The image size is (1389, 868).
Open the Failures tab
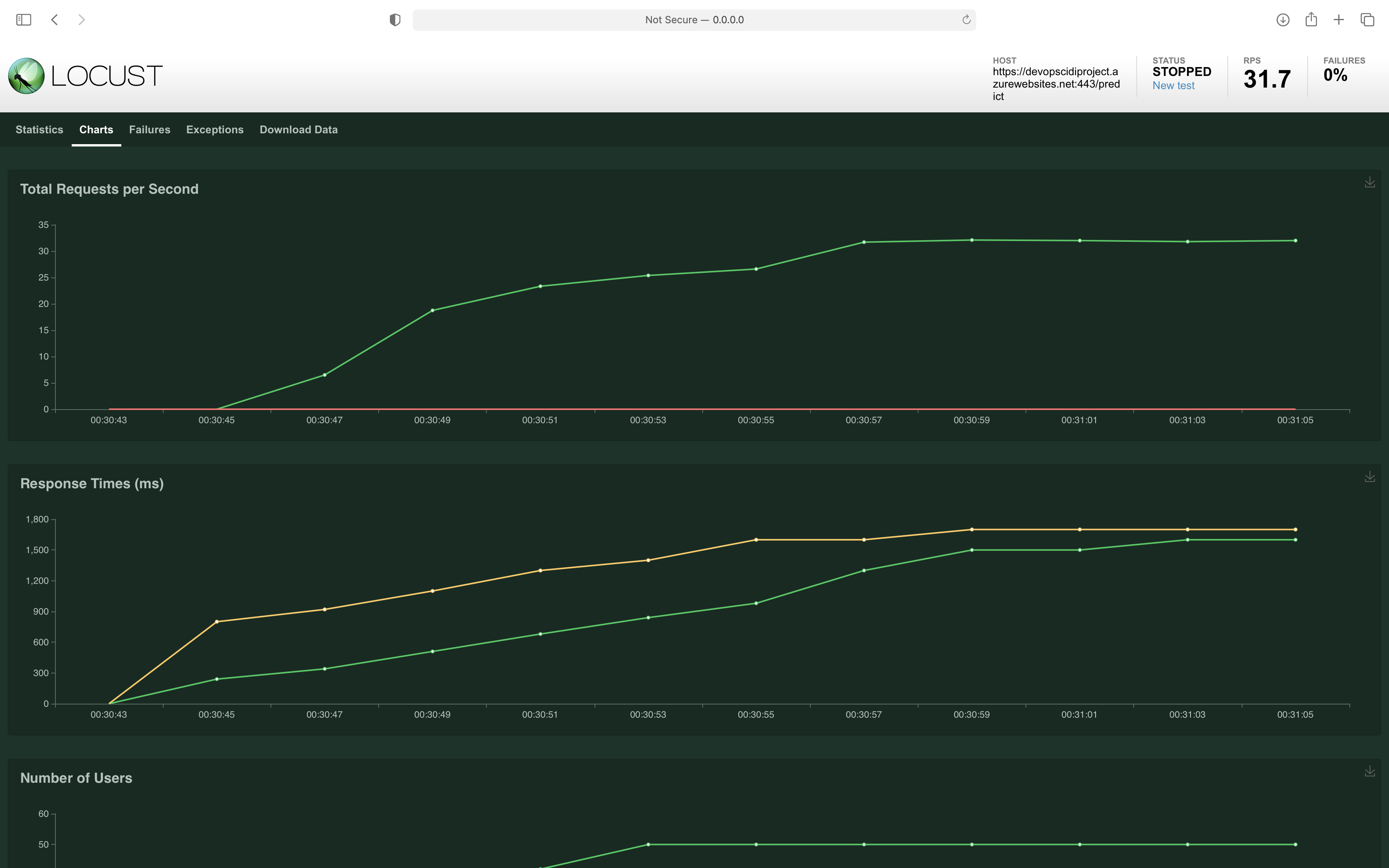coord(149,130)
